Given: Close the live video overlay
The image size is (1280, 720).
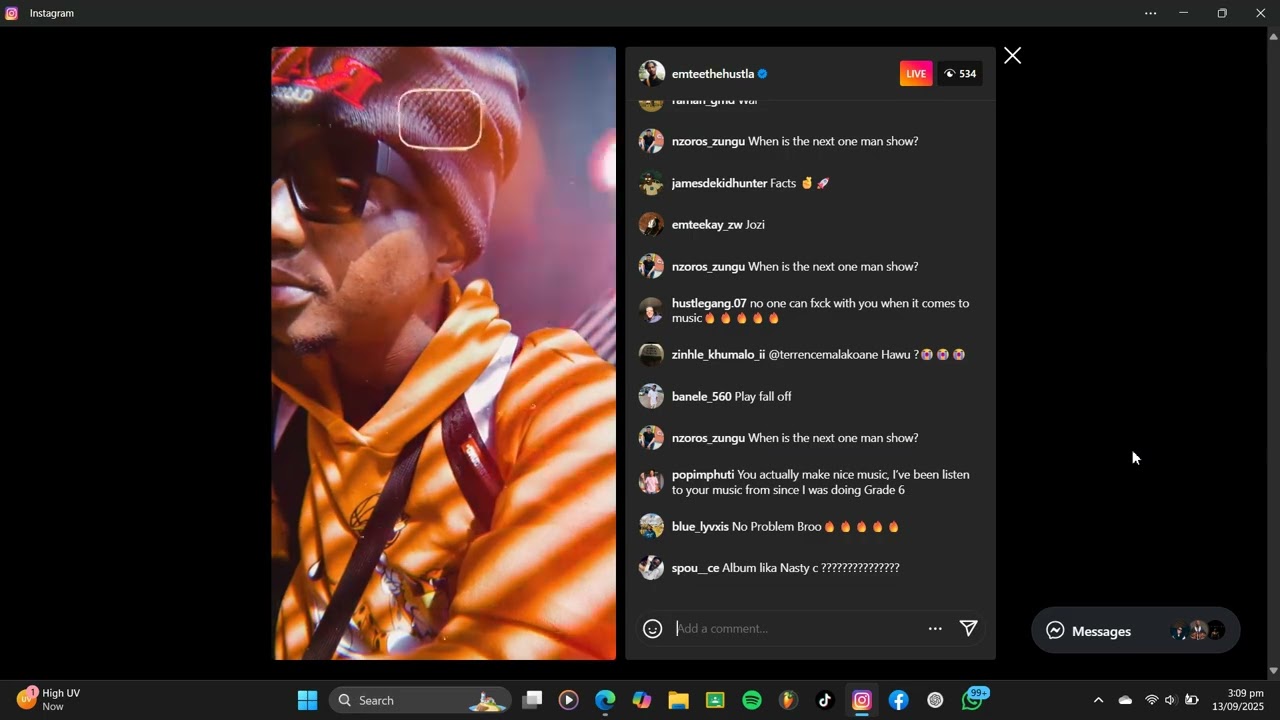Looking at the screenshot, I should pyautogui.click(x=1012, y=56).
